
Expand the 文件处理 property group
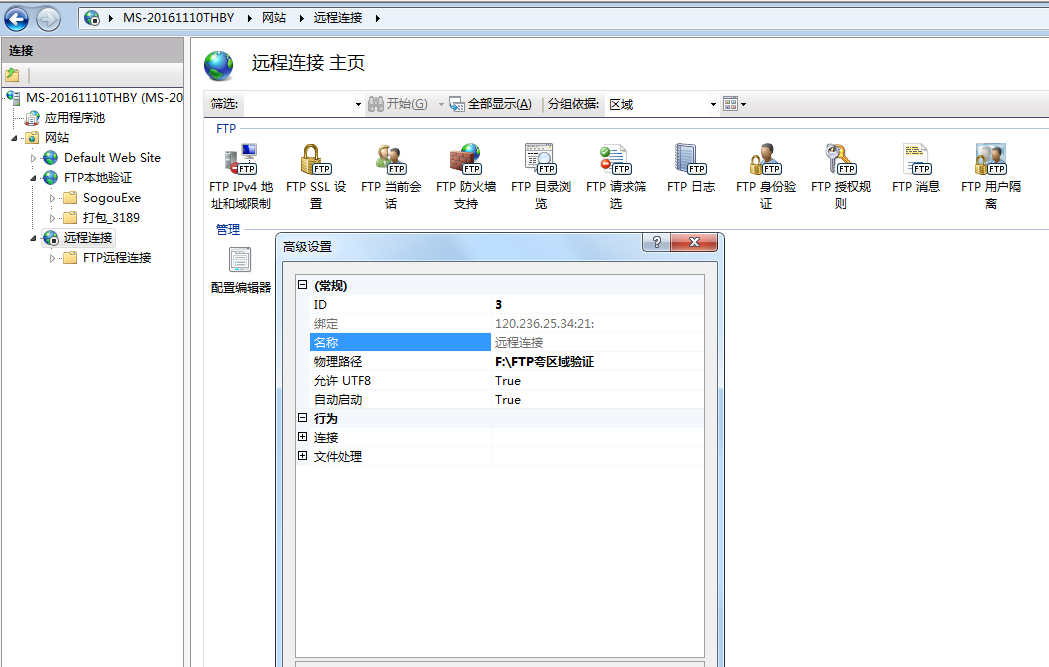click(x=303, y=457)
